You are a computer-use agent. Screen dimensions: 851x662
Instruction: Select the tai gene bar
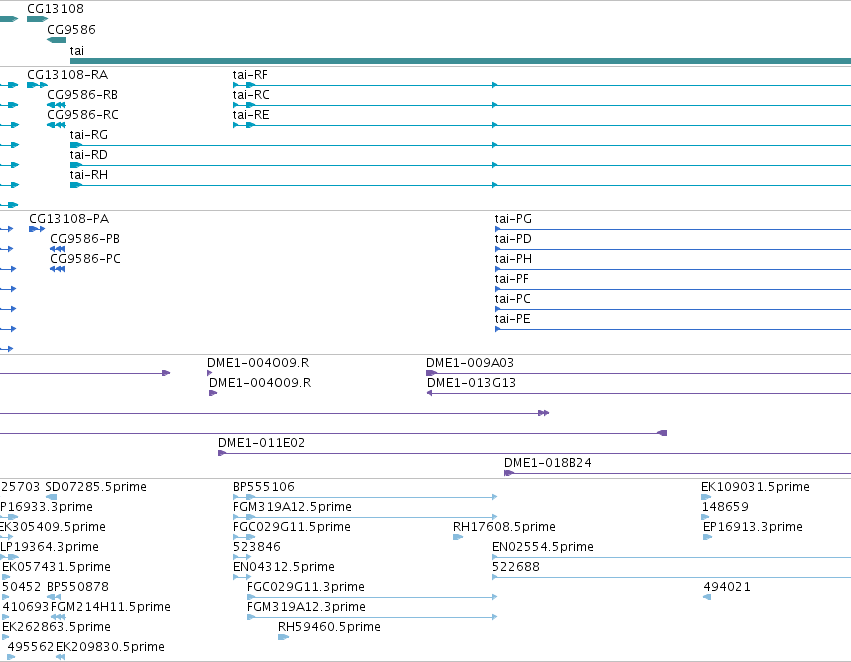coord(460,61)
